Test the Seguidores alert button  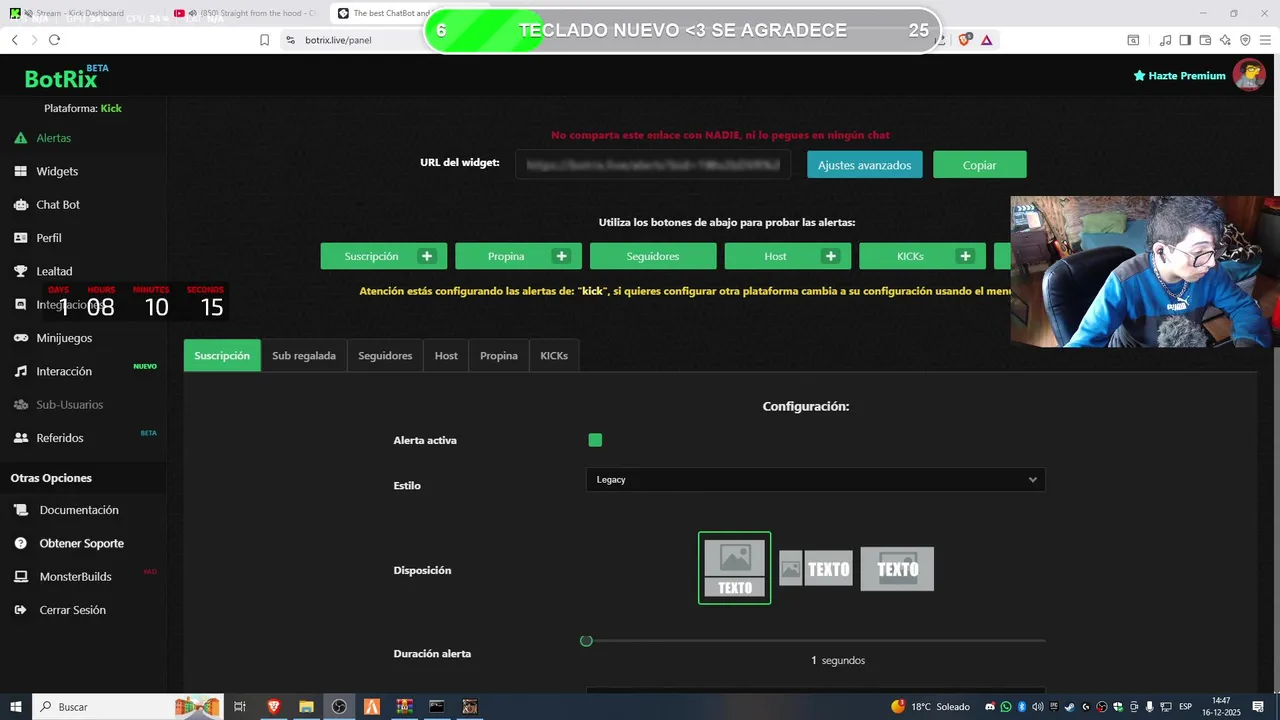[x=653, y=256]
